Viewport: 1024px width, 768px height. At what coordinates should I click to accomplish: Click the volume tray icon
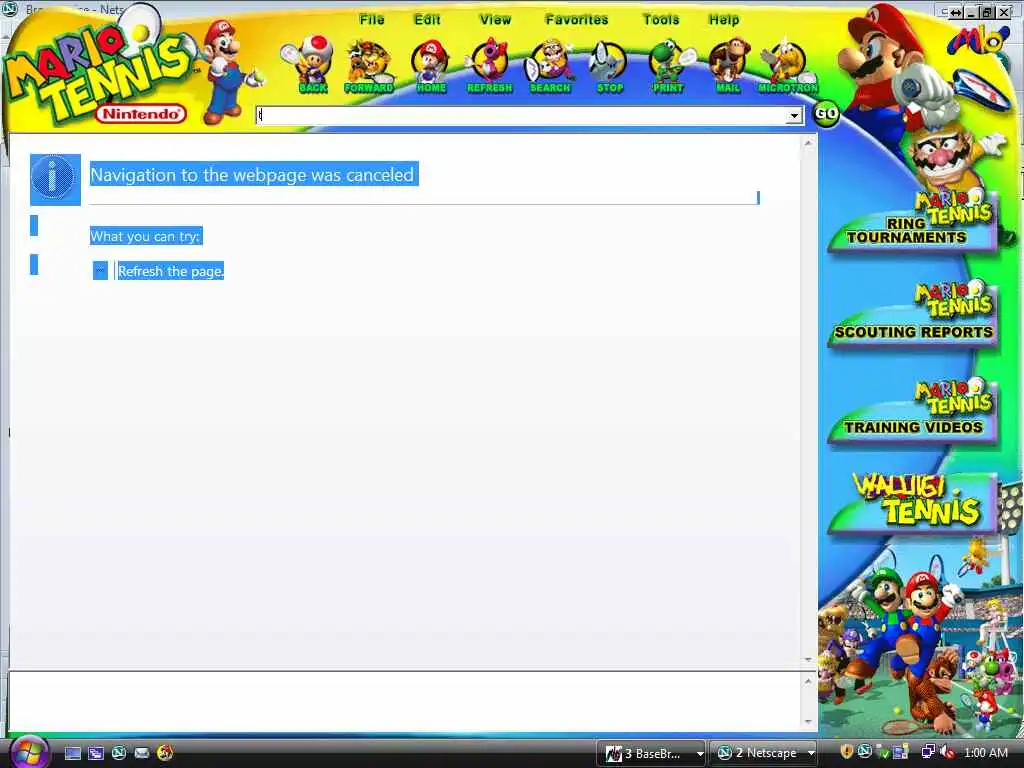coord(948,753)
